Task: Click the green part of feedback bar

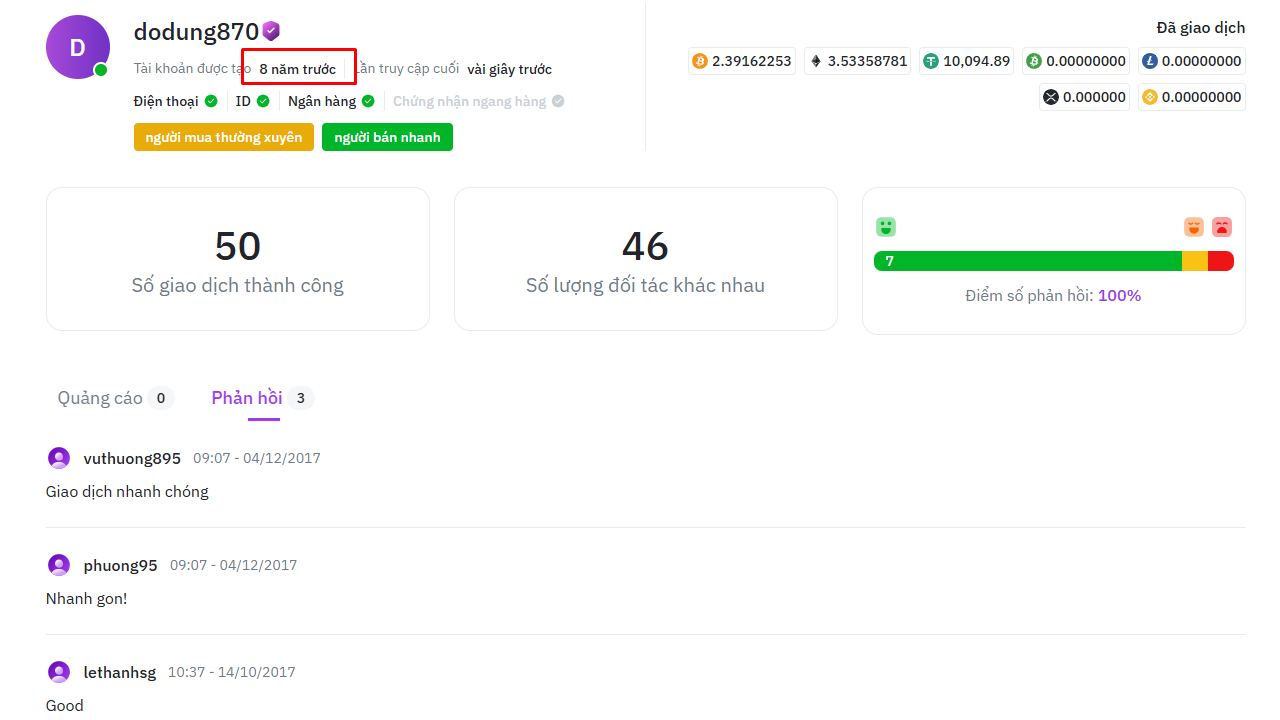Action: pos(1030,261)
